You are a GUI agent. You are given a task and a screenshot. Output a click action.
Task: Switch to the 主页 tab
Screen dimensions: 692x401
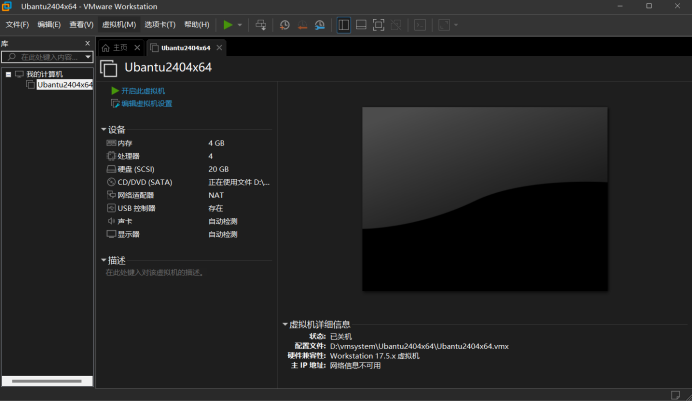tap(115, 48)
